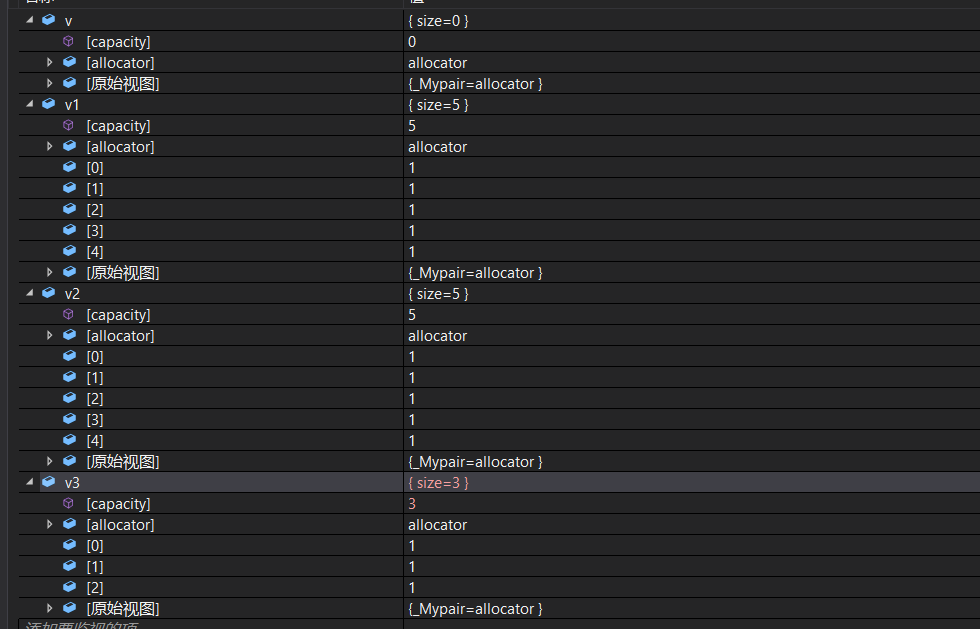980x629 pixels.
Task: Expand [allocator] under variable v2
Action: (x=49, y=335)
